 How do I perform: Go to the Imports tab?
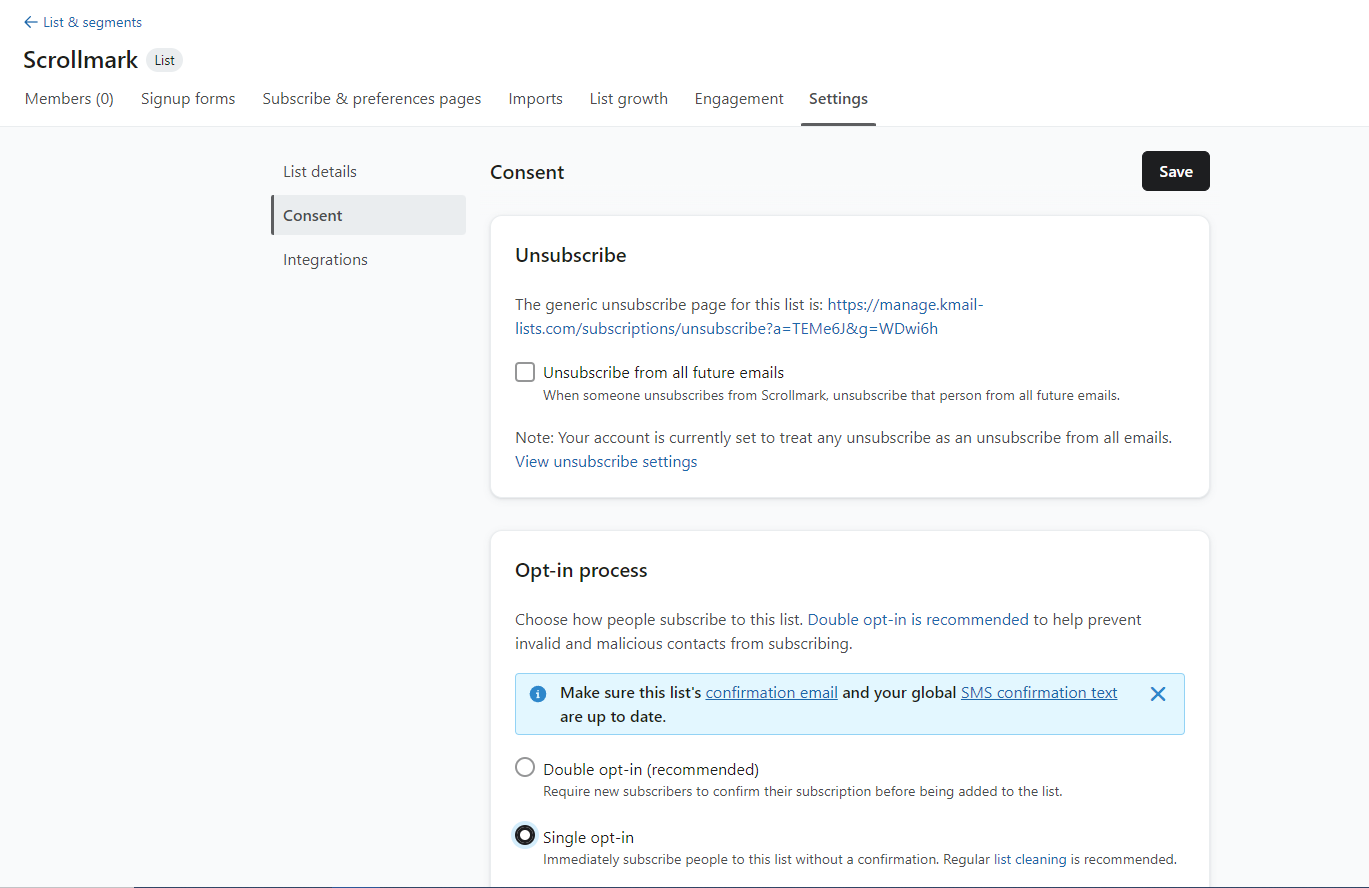coord(535,99)
